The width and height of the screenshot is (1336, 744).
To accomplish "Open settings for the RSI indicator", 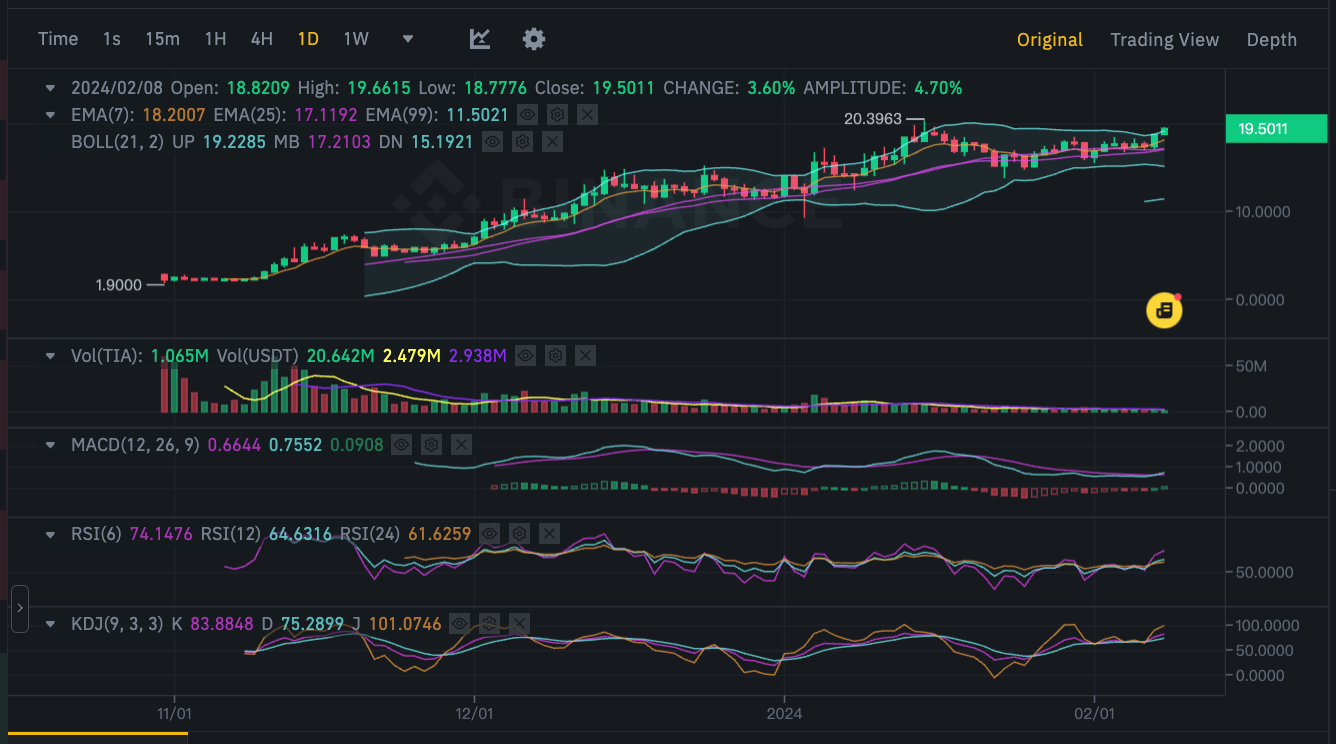I will point(519,534).
